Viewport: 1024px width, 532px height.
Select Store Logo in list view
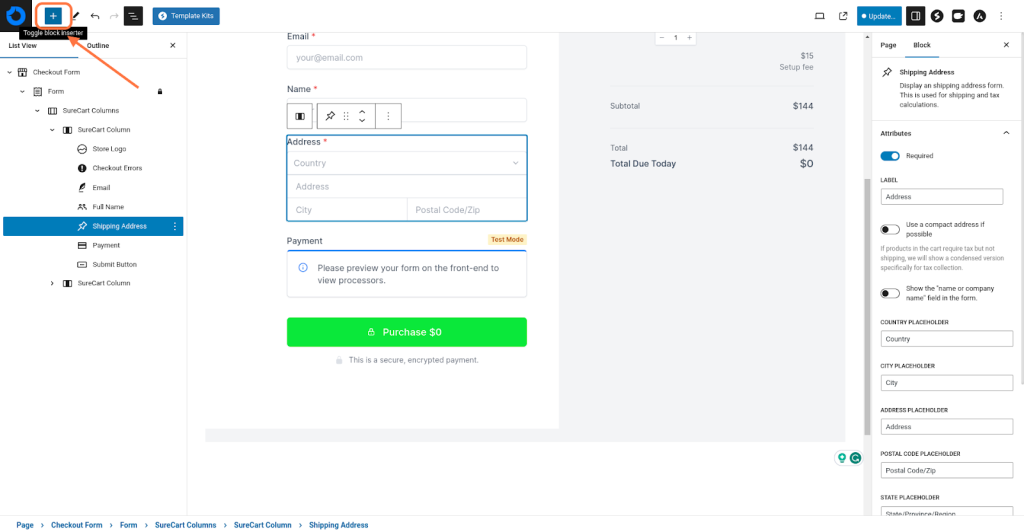[109, 149]
